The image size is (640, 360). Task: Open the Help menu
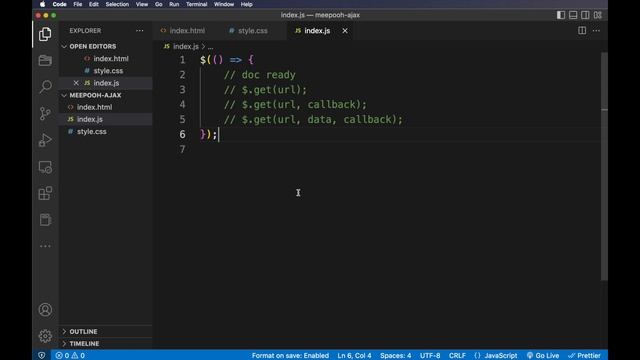click(x=246, y=4)
